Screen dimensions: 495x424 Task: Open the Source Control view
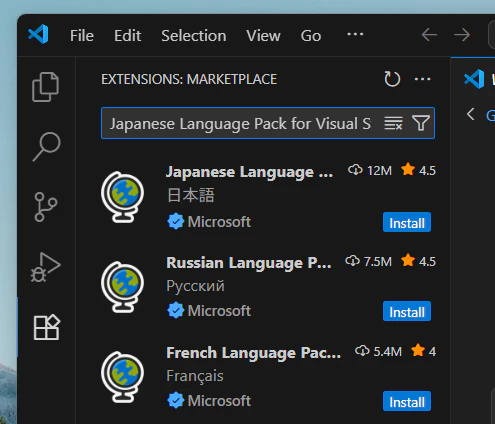46,207
